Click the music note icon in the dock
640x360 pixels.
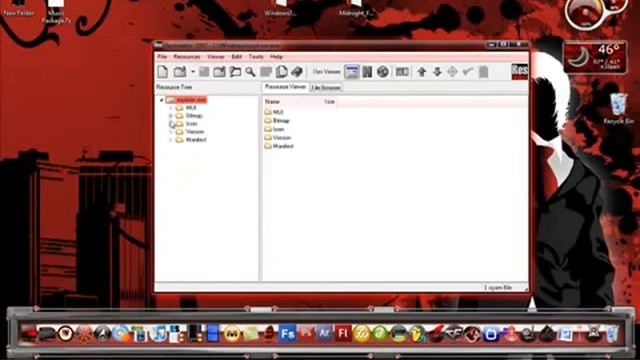[159, 334]
